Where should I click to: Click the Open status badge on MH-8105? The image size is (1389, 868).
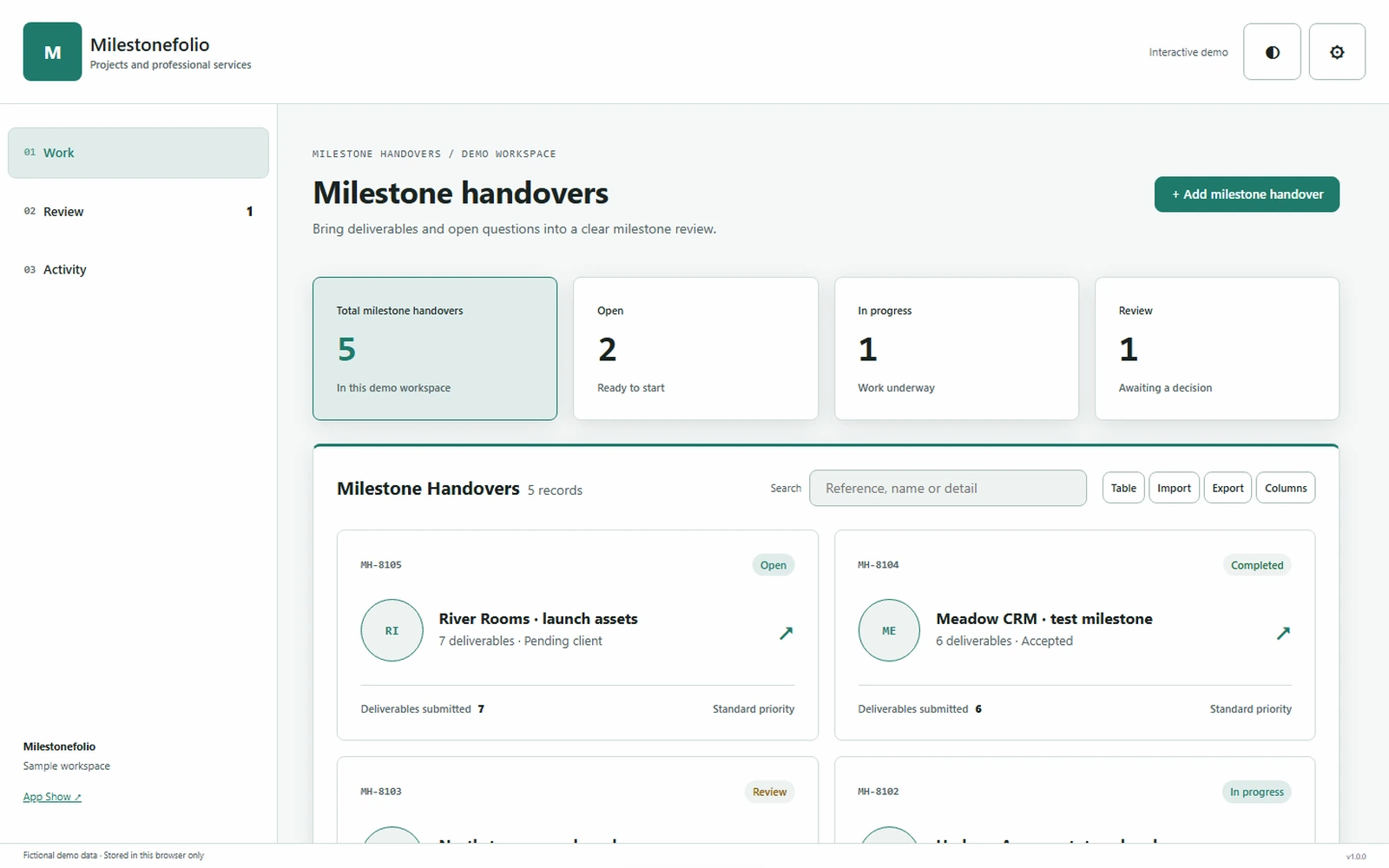[773, 565]
